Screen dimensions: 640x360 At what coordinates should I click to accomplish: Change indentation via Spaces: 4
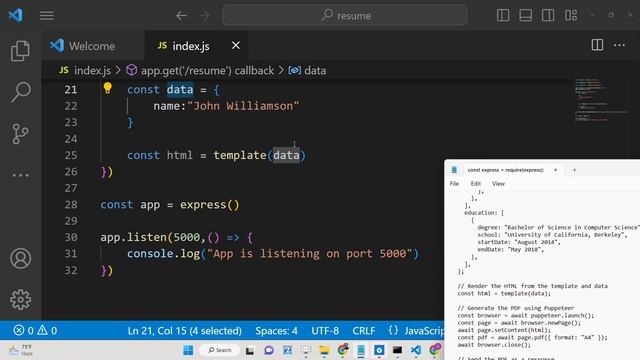click(x=276, y=330)
